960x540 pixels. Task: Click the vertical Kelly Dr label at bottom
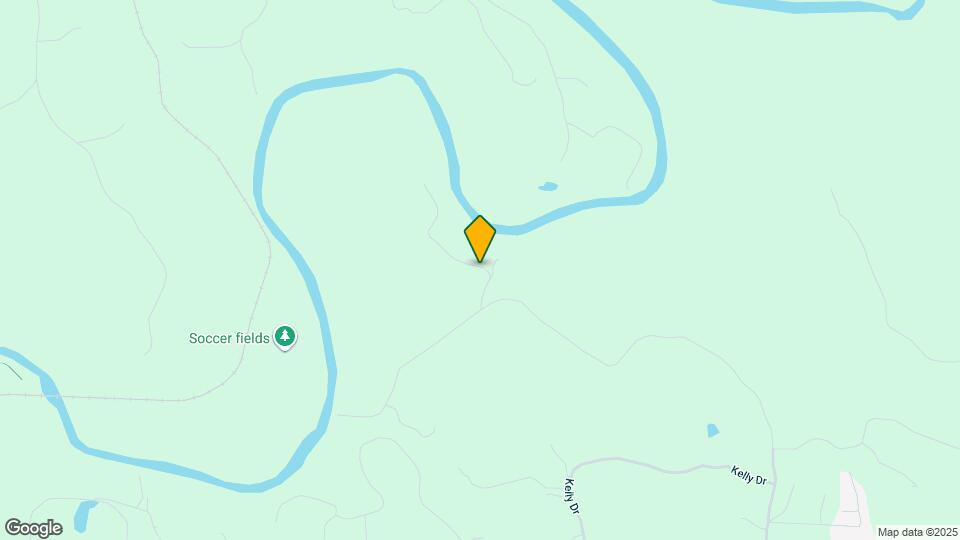coord(571,497)
